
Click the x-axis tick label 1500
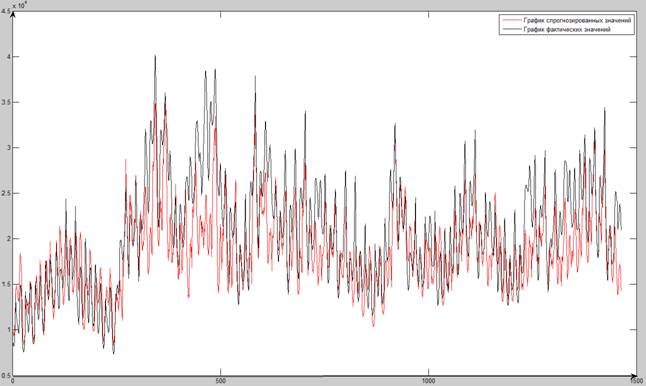pyautogui.click(x=637, y=381)
